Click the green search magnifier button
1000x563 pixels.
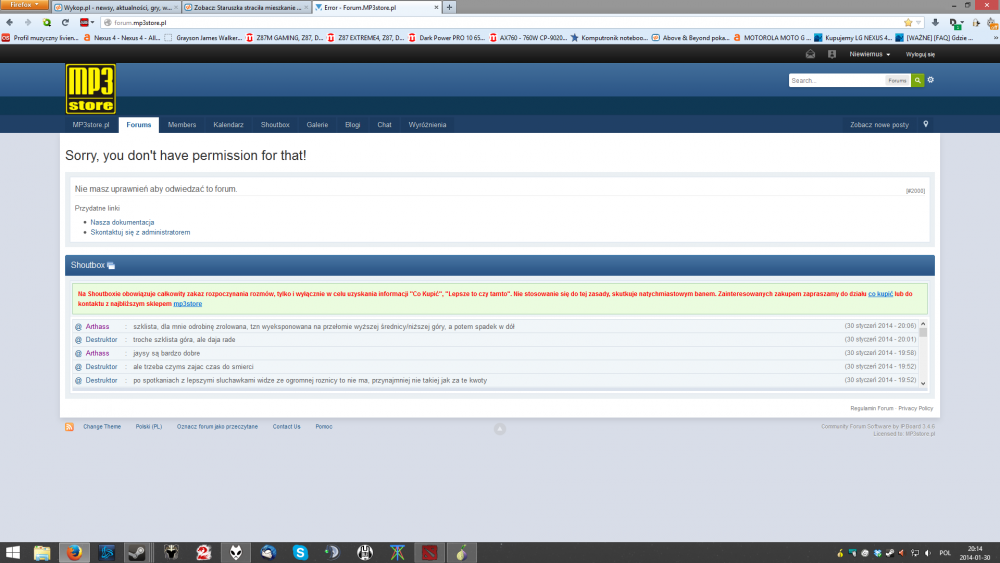[x=917, y=80]
